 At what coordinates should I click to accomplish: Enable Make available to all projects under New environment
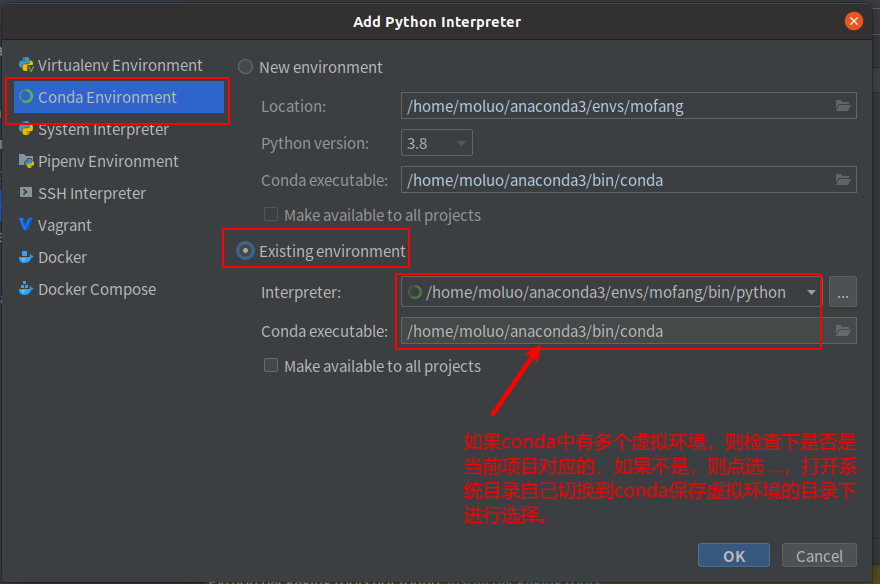coord(271,215)
